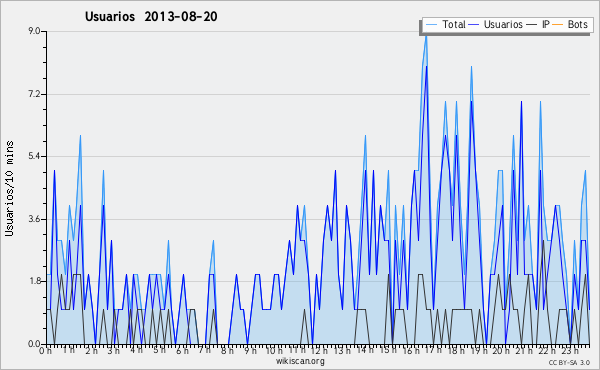Click the y-axis label 'Usuarios/10 mins'
Viewport: 600px width, 370px height.
[9, 188]
